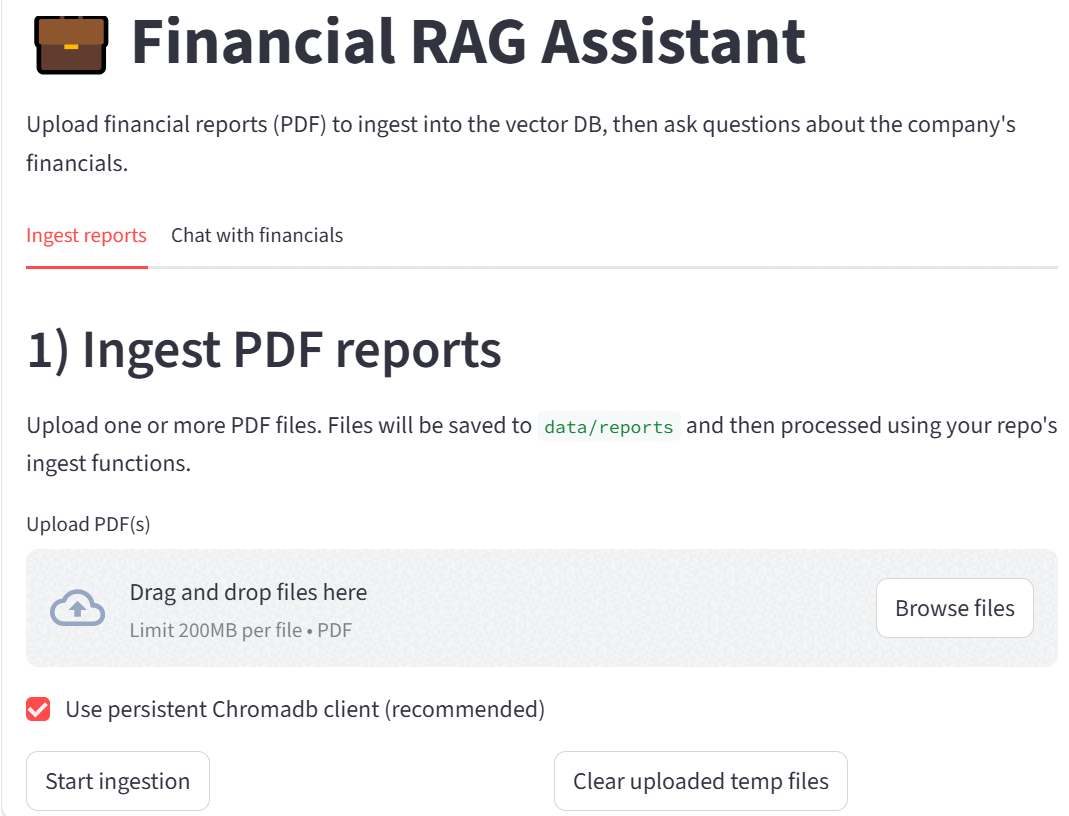
Task: Select the Ingest reports tab
Action: [86, 236]
